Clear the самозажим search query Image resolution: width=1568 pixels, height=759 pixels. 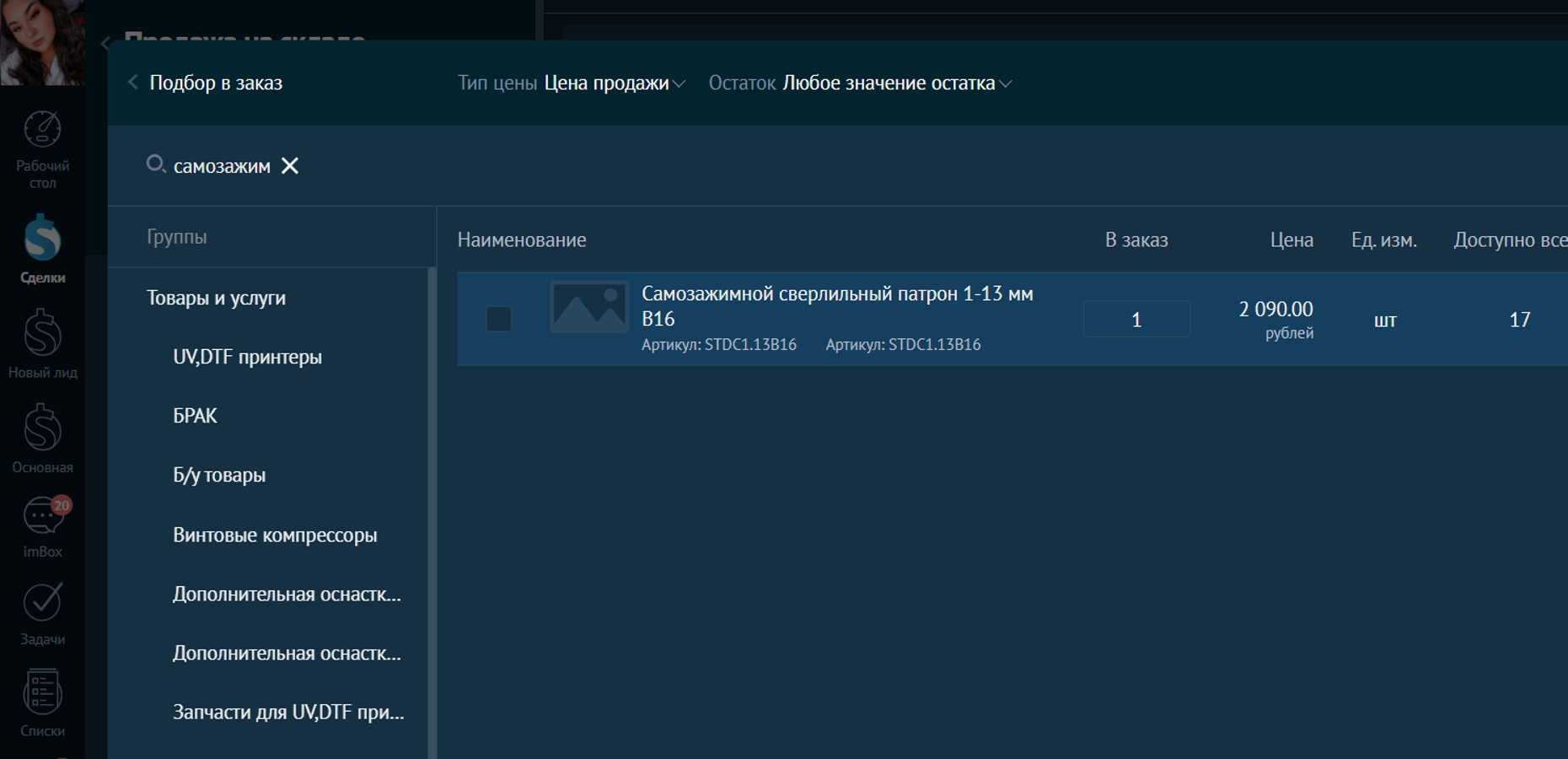tap(290, 166)
